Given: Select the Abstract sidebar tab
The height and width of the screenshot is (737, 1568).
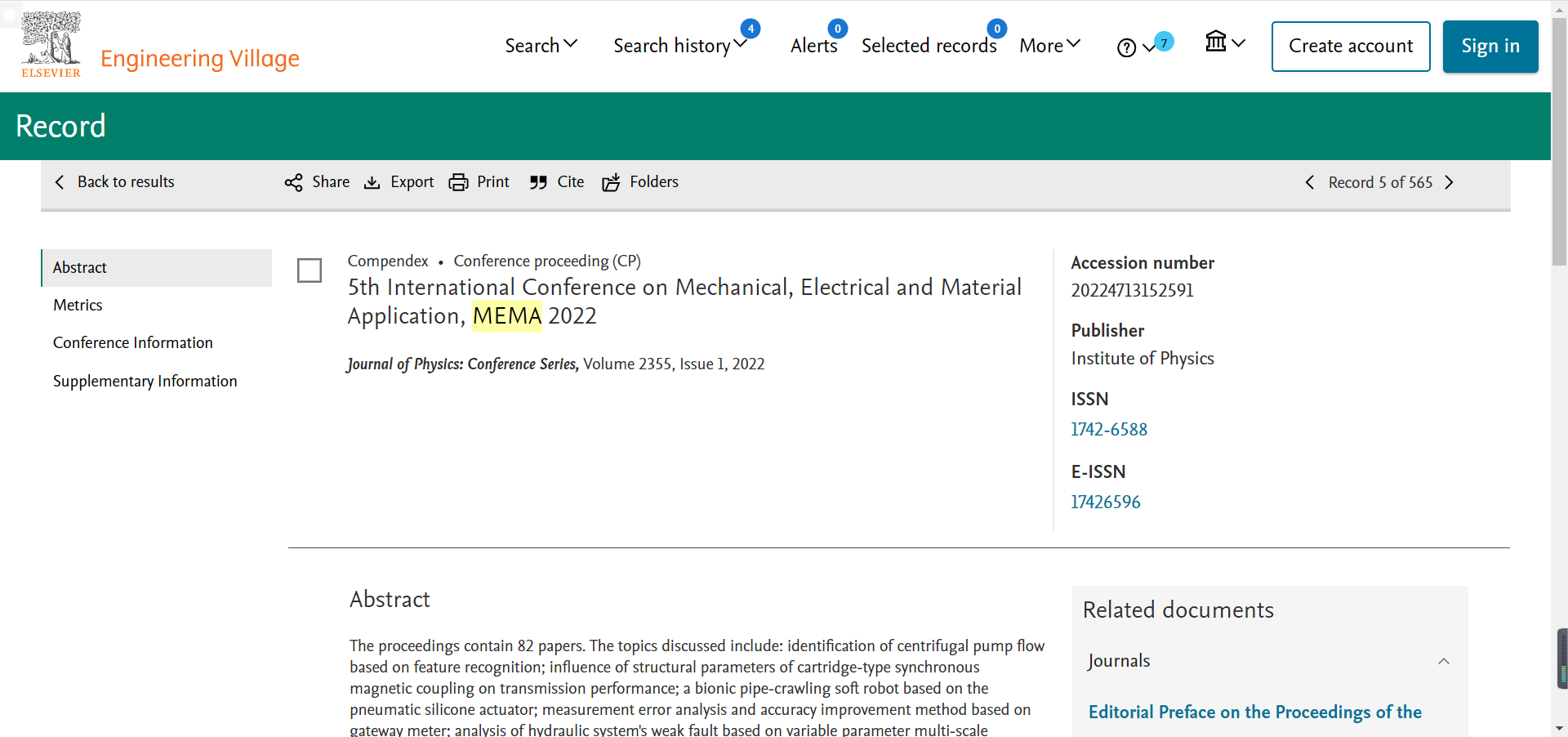Looking at the screenshot, I should 157,268.
